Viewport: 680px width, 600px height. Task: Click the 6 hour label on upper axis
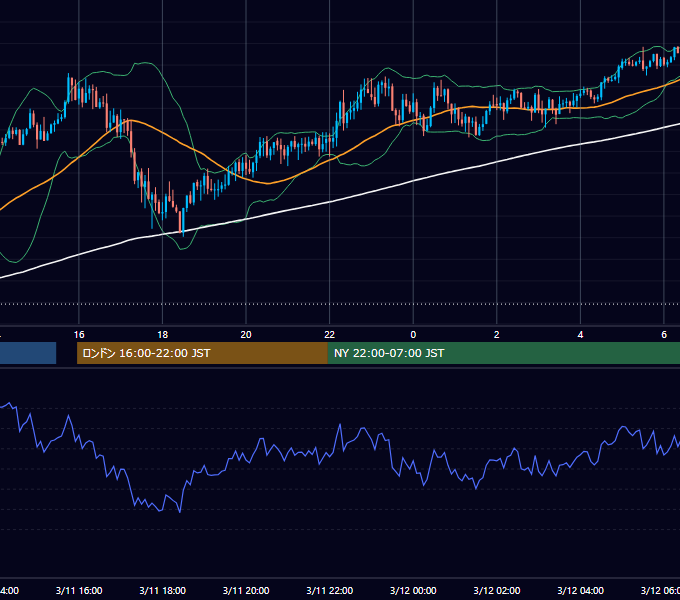[x=664, y=335]
